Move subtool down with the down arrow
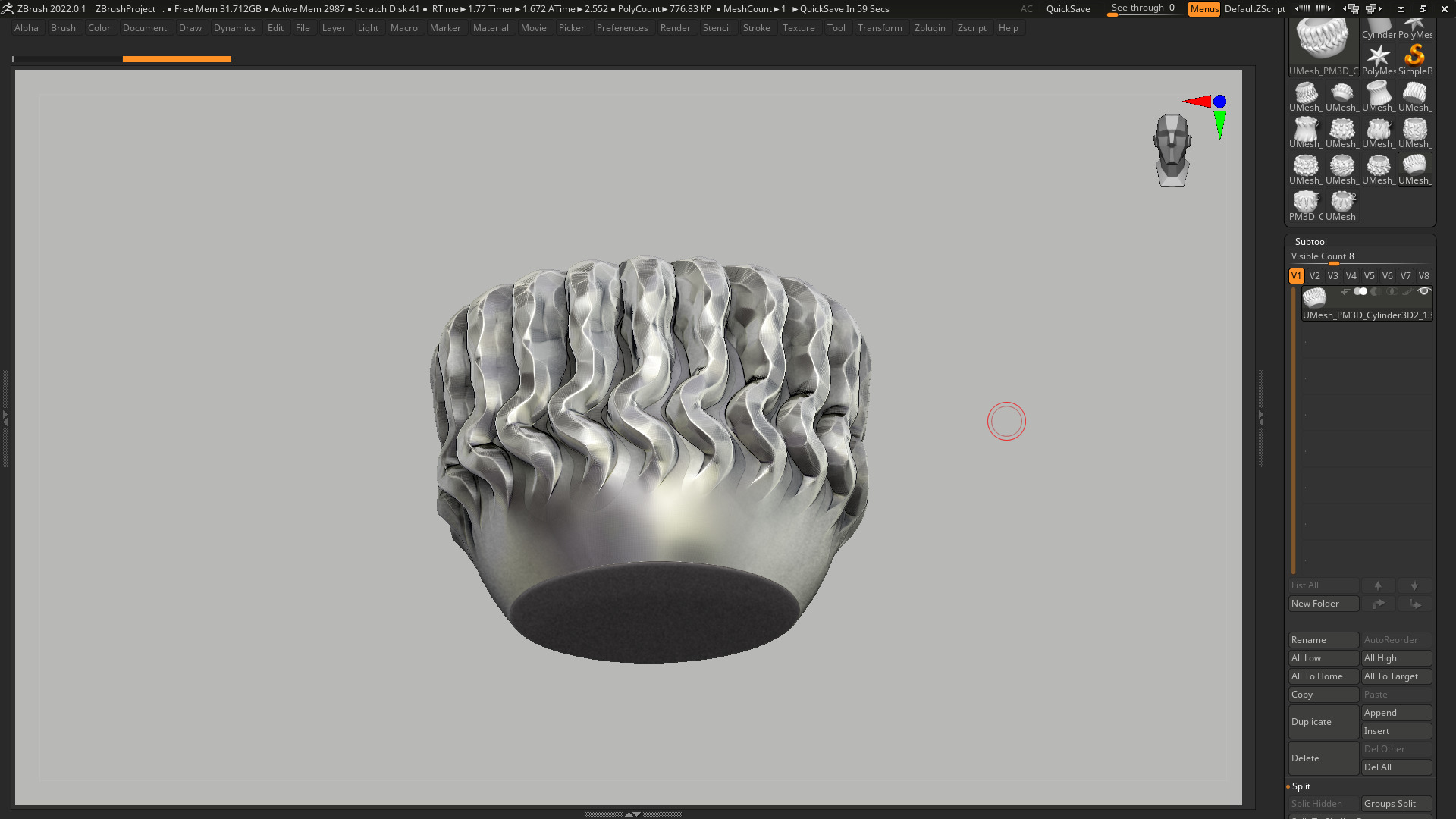This screenshot has width=1456, height=819. [1414, 585]
